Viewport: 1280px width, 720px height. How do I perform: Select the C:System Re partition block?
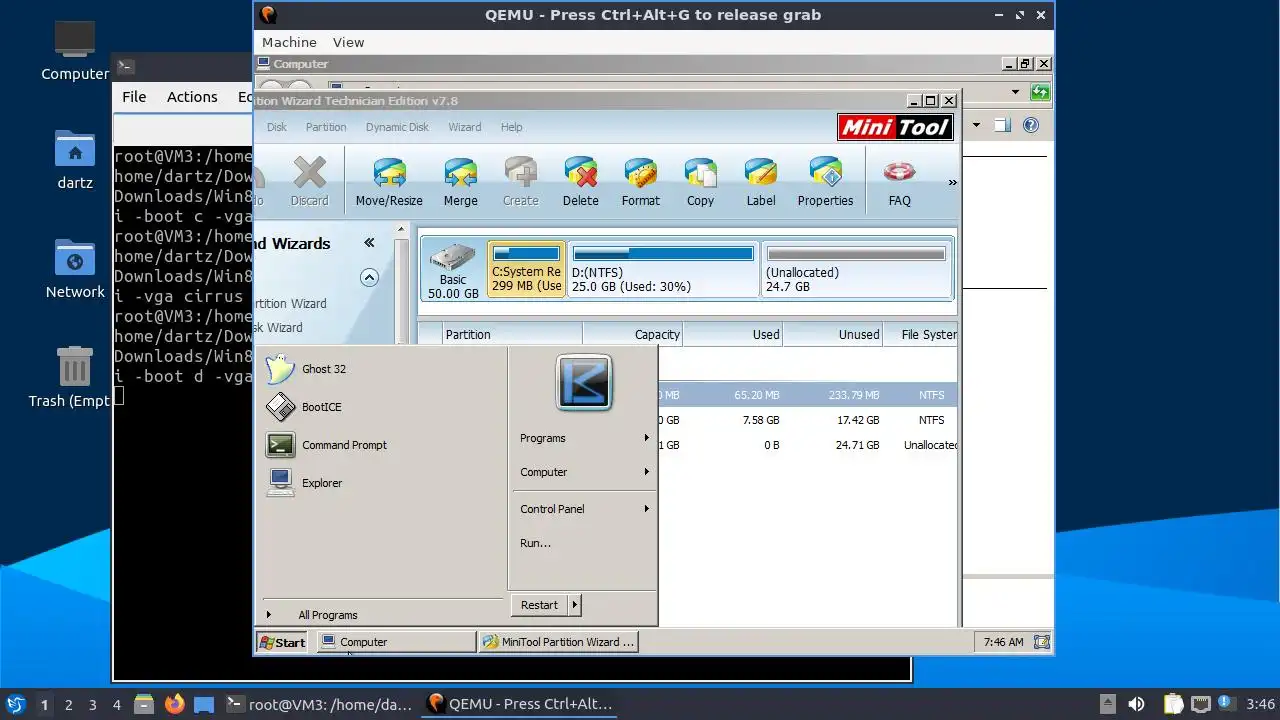pyautogui.click(x=527, y=270)
